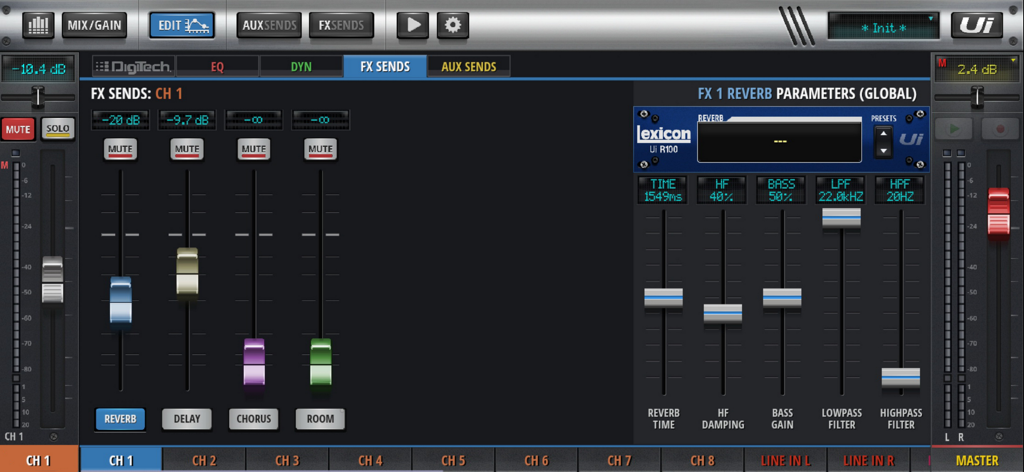Select CH 5 in the channel bar
Screen dimensions: 1024x472
coord(453,460)
